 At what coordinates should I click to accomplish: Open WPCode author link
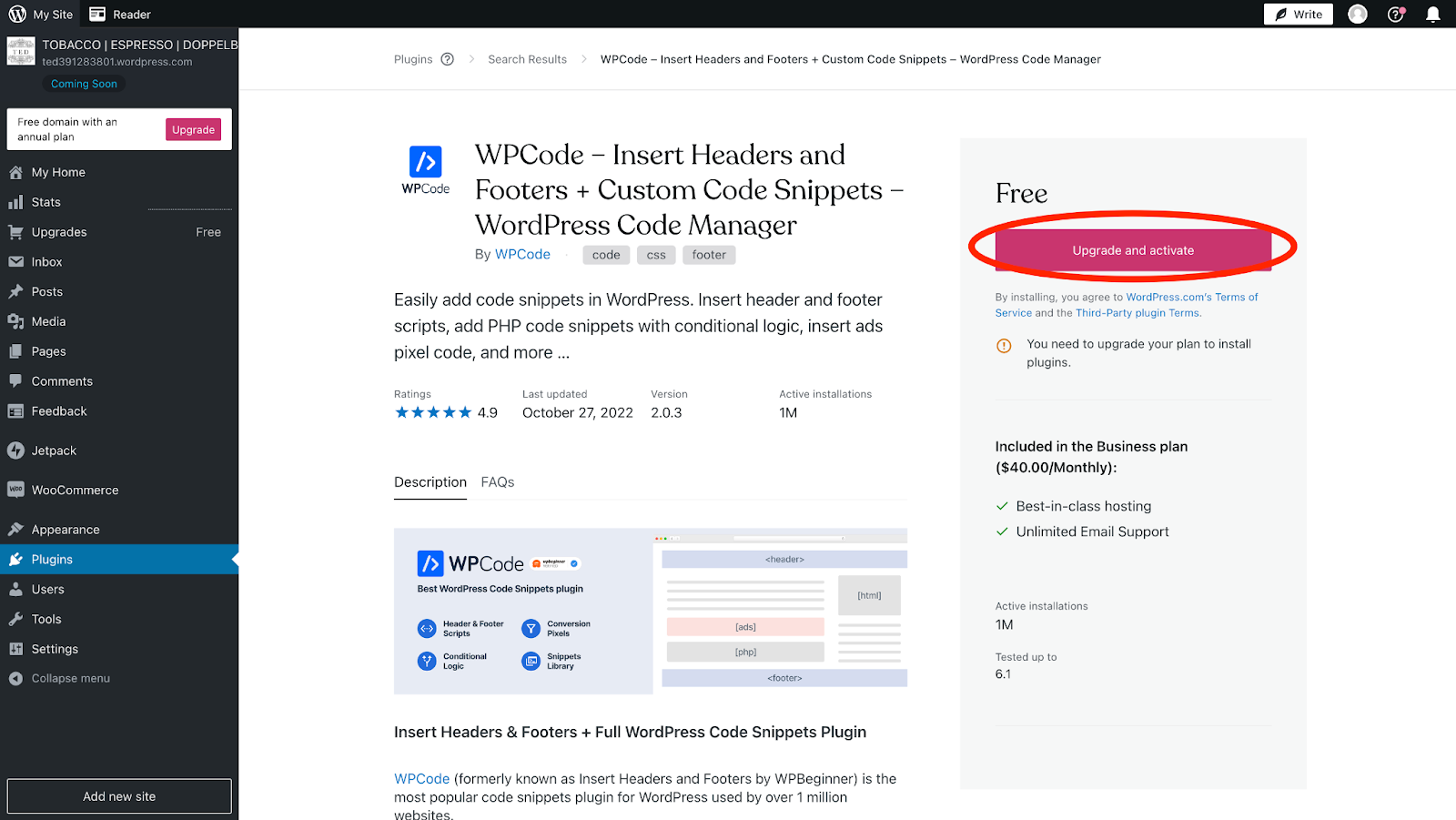[522, 255]
